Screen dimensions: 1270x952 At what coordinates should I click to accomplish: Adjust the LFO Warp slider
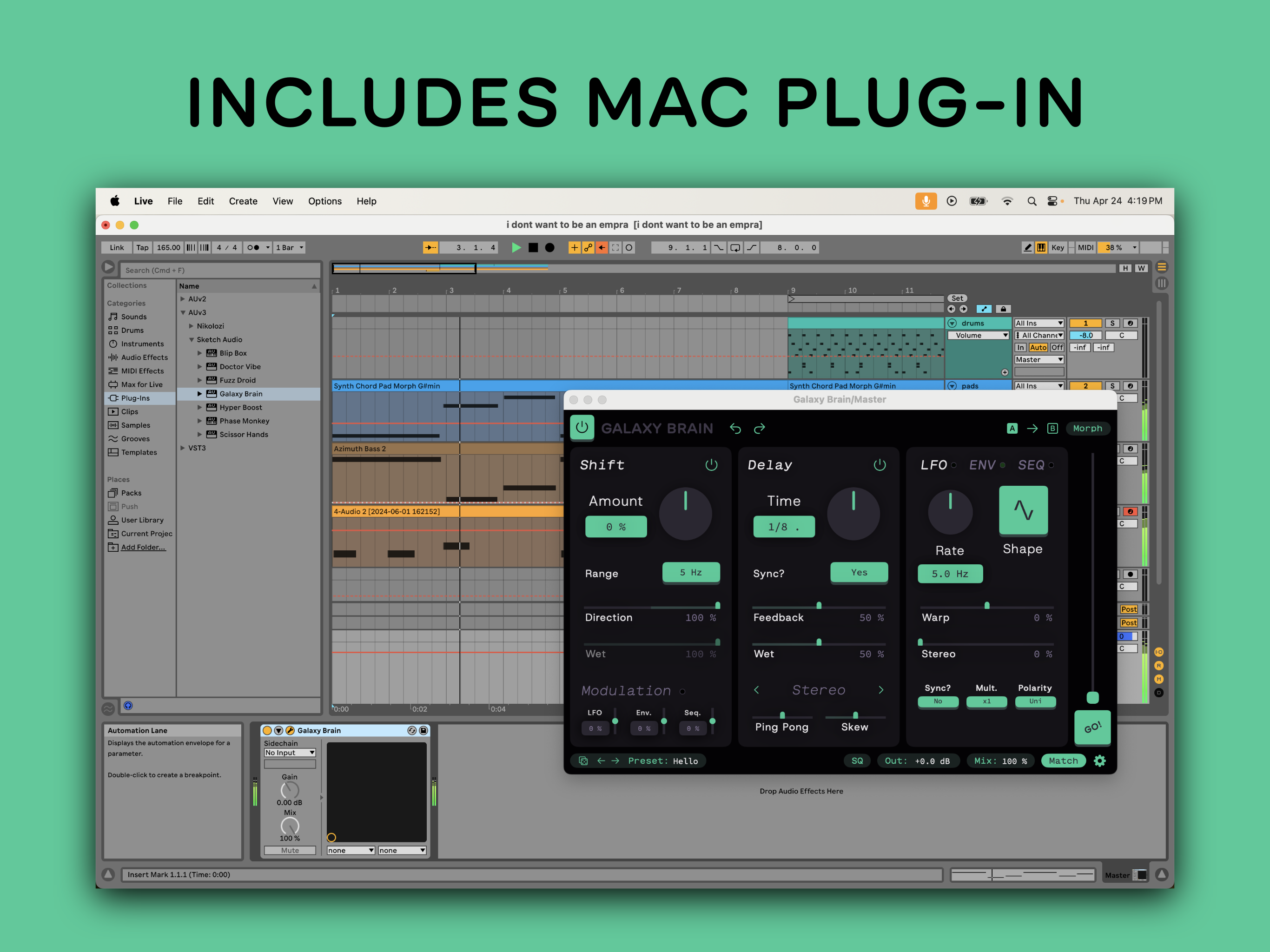[986, 606]
